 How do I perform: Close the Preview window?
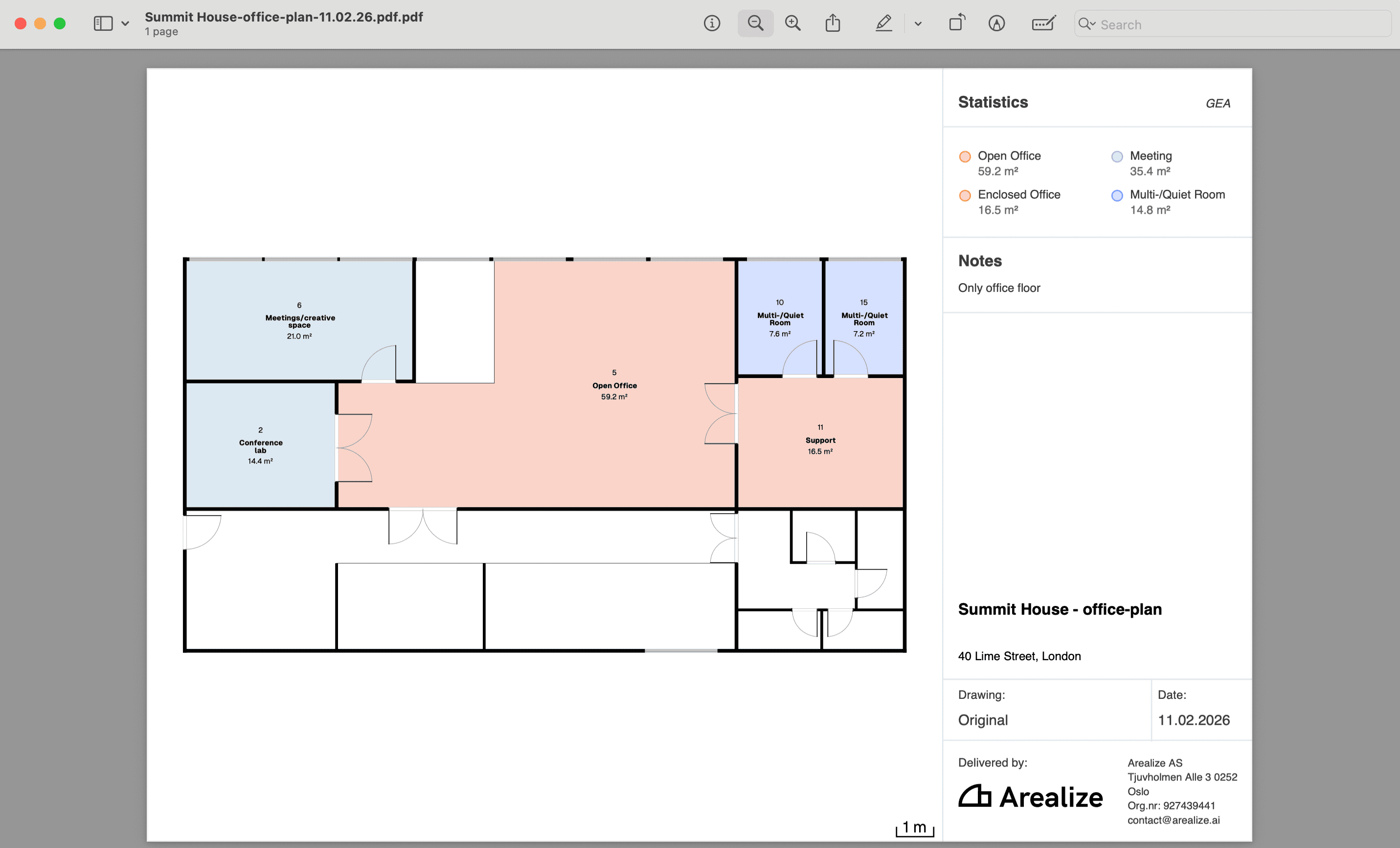click(21, 23)
